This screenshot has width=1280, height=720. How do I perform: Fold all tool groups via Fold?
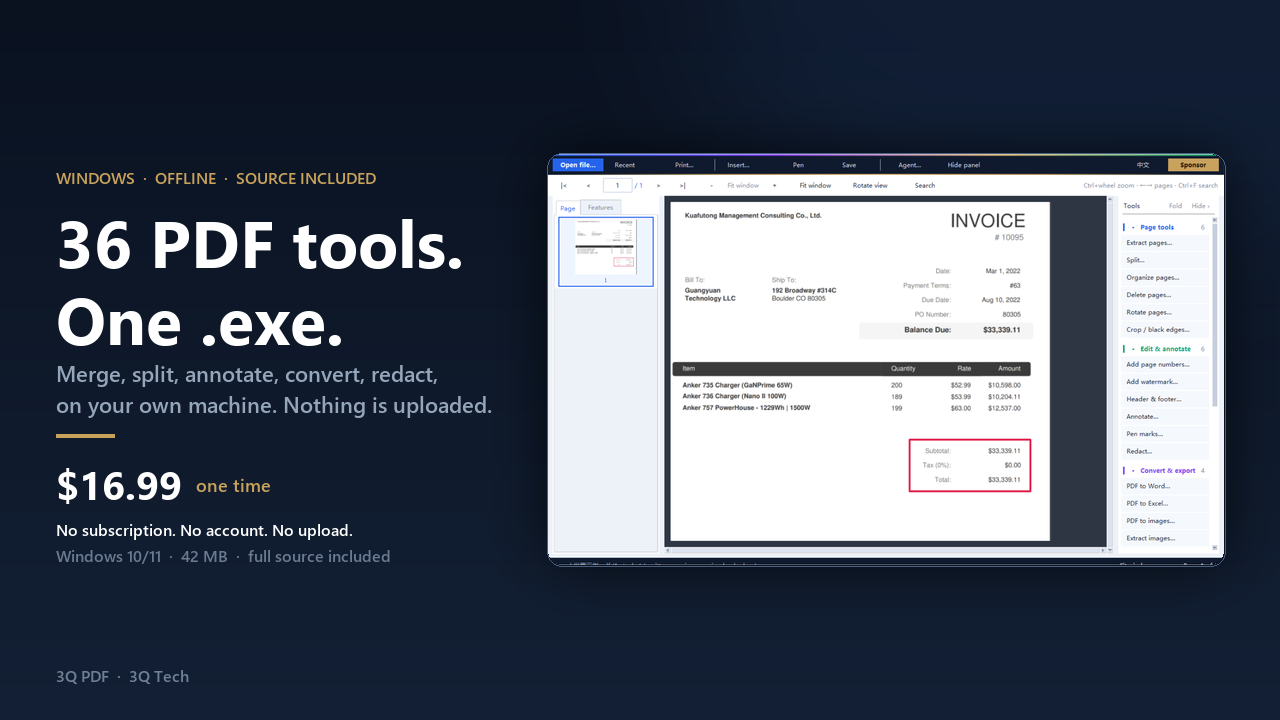tap(1176, 206)
